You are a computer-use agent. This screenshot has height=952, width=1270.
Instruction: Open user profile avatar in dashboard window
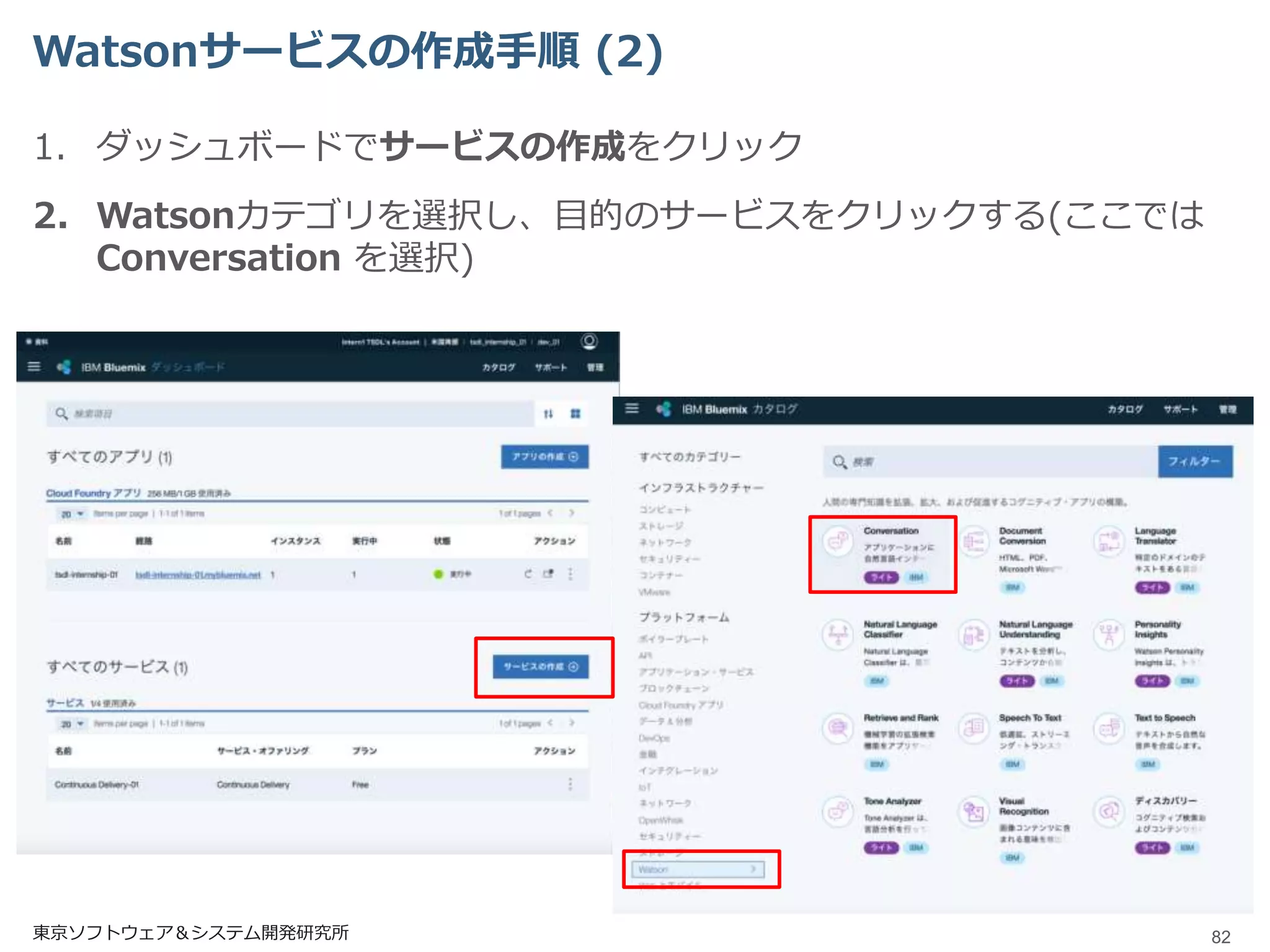click(x=588, y=342)
